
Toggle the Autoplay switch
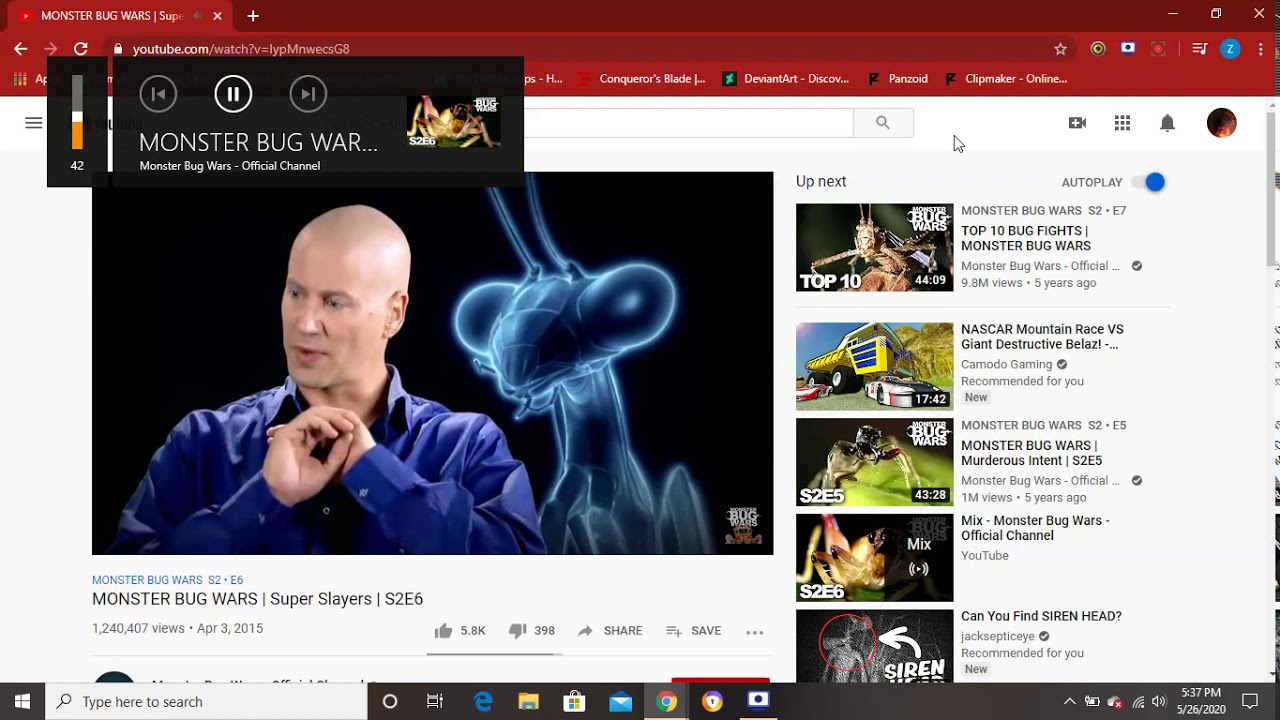pos(1149,182)
